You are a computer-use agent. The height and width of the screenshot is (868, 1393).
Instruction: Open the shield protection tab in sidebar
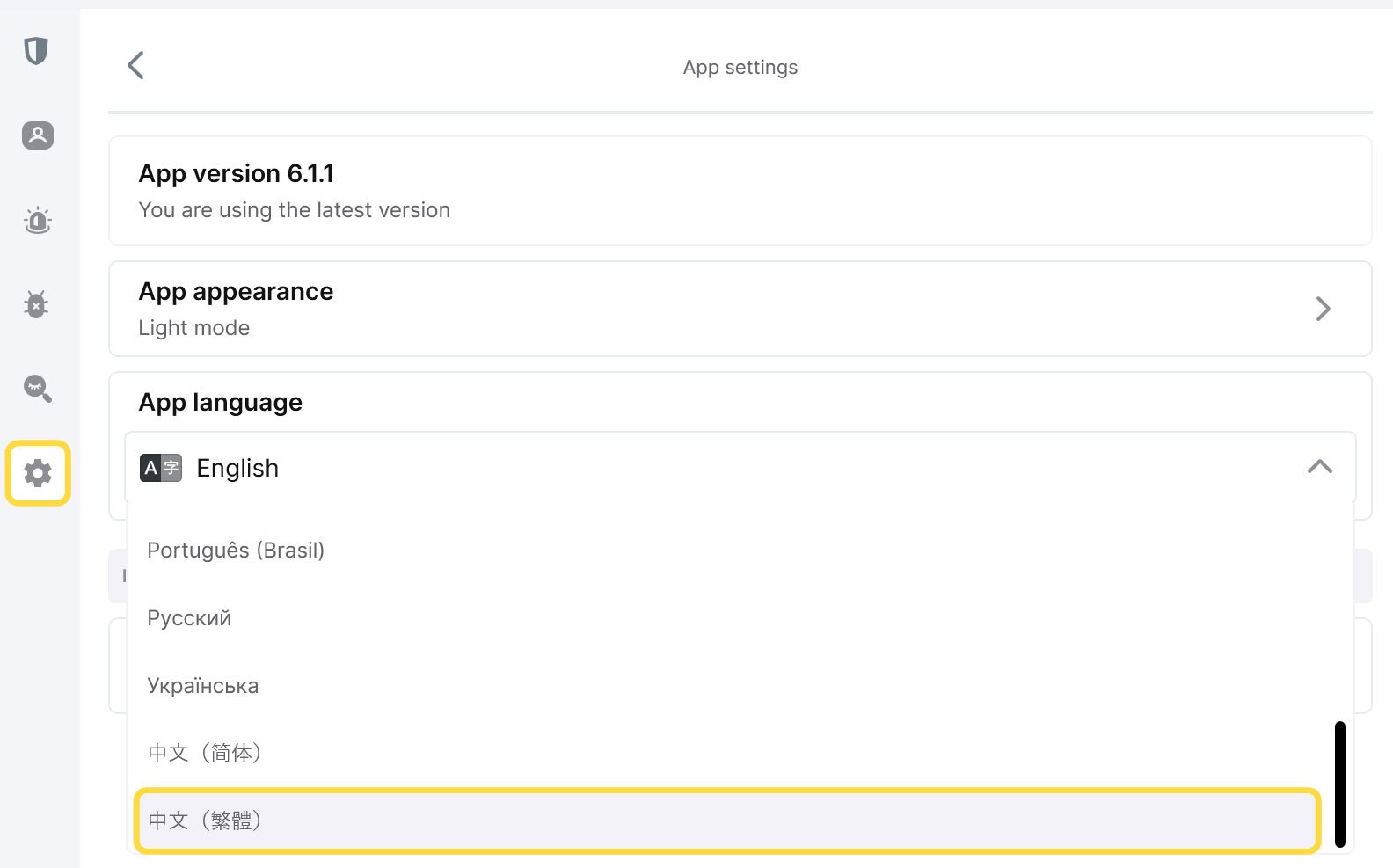pos(36,51)
